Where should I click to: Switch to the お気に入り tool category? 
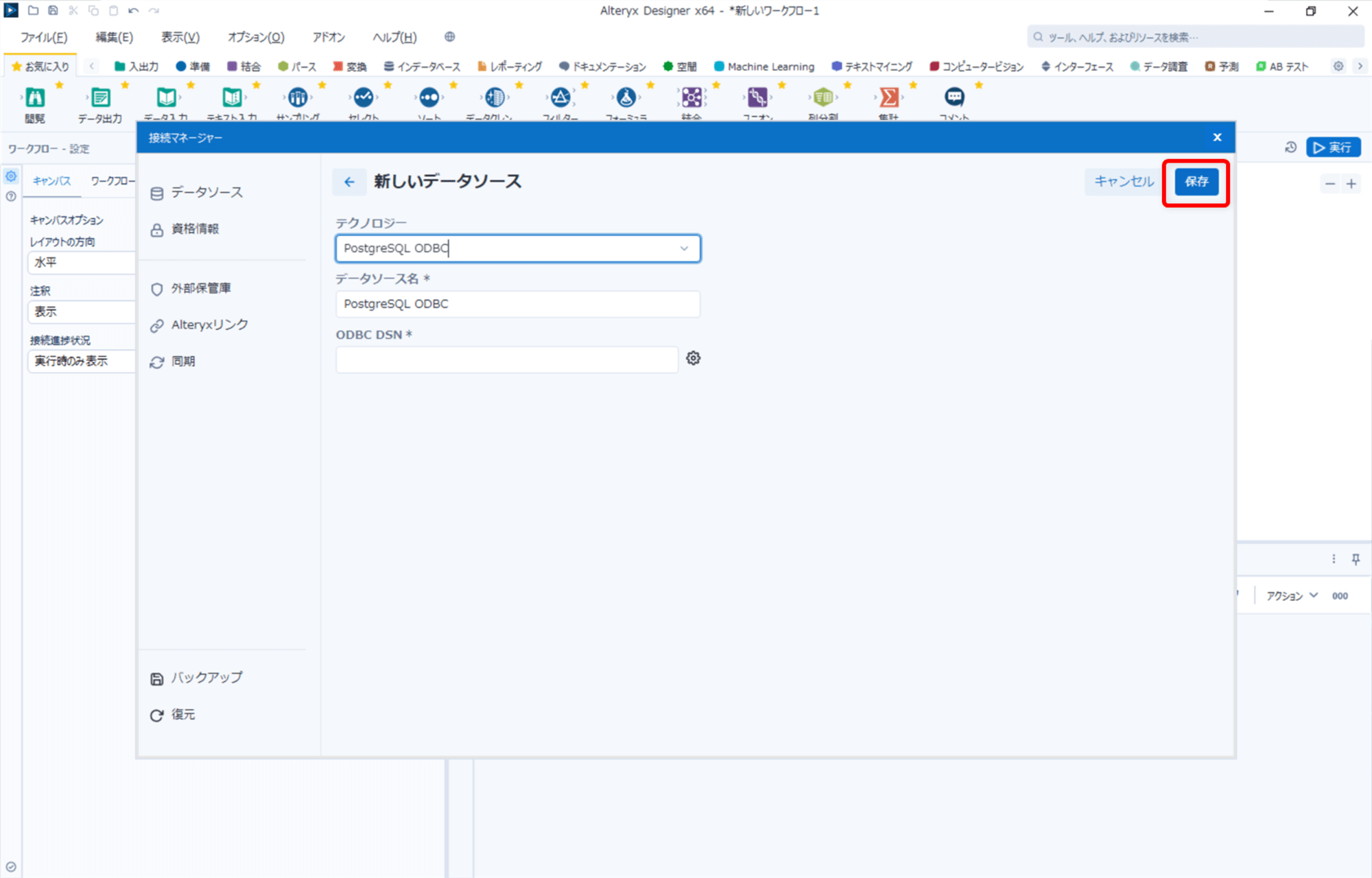click(x=40, y=67)
